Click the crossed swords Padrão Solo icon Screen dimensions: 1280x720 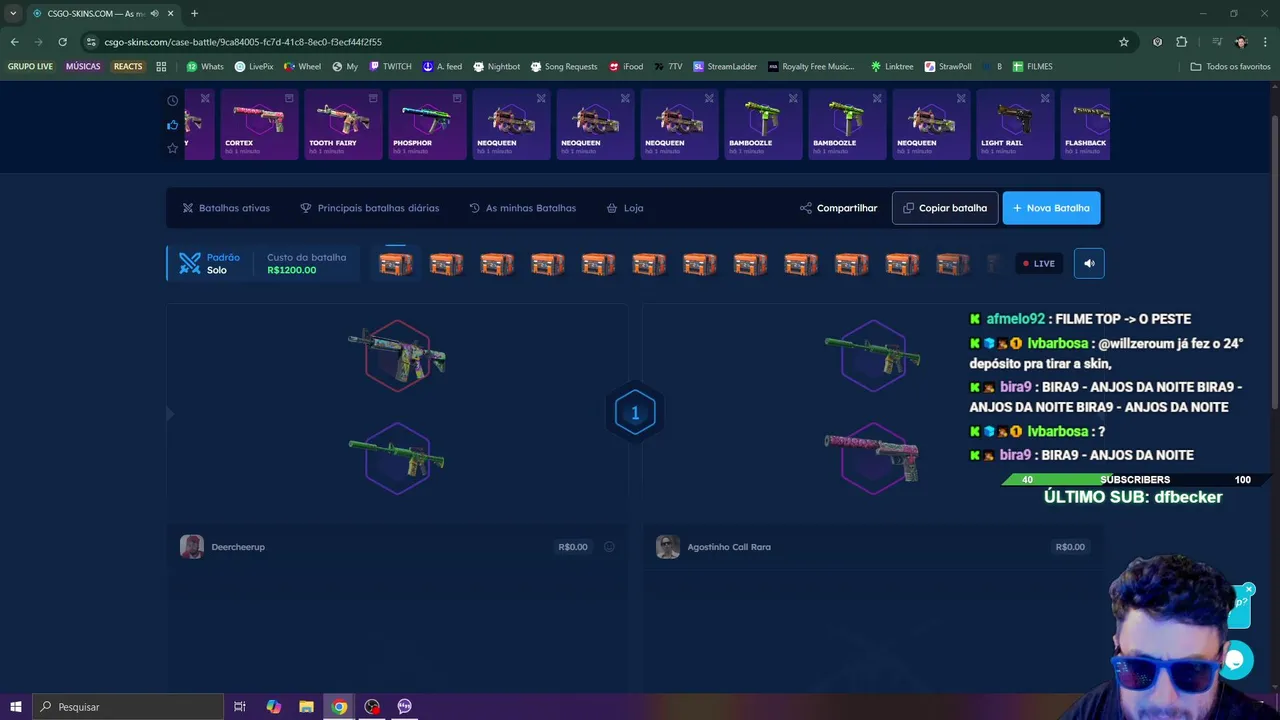(x=190, y=263)
